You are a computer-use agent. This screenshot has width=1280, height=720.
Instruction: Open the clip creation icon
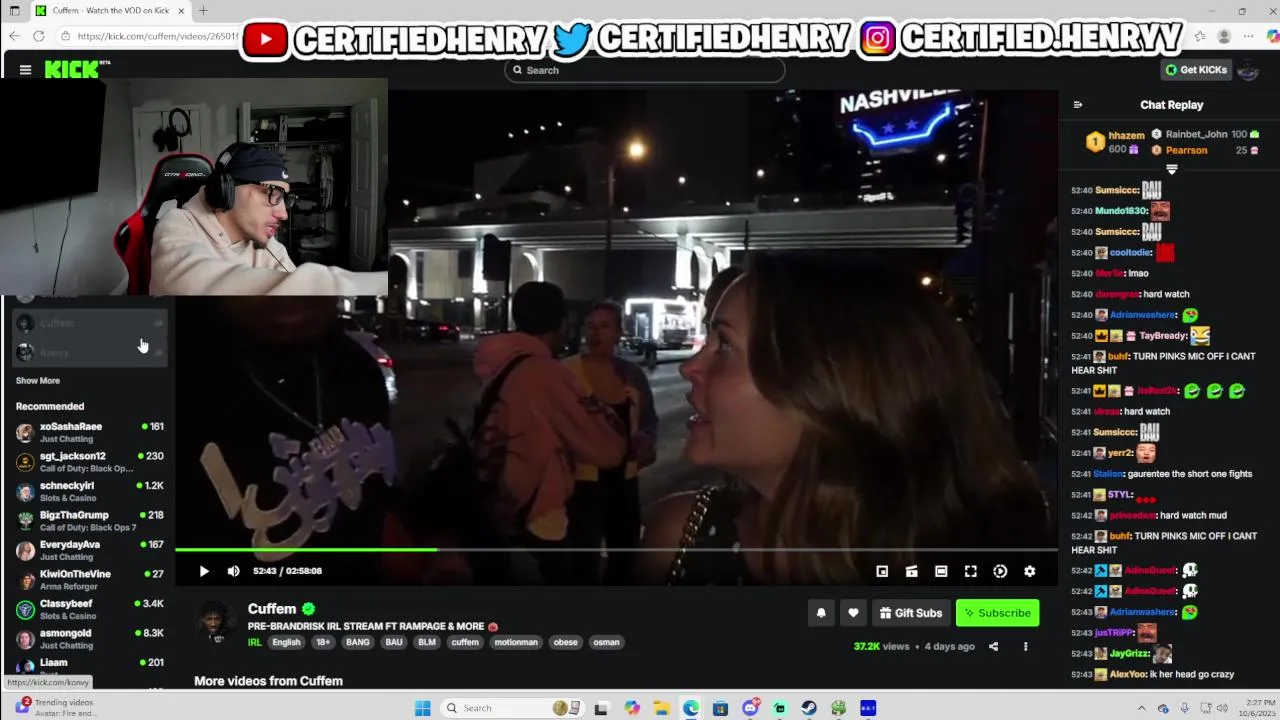point(911,571)
